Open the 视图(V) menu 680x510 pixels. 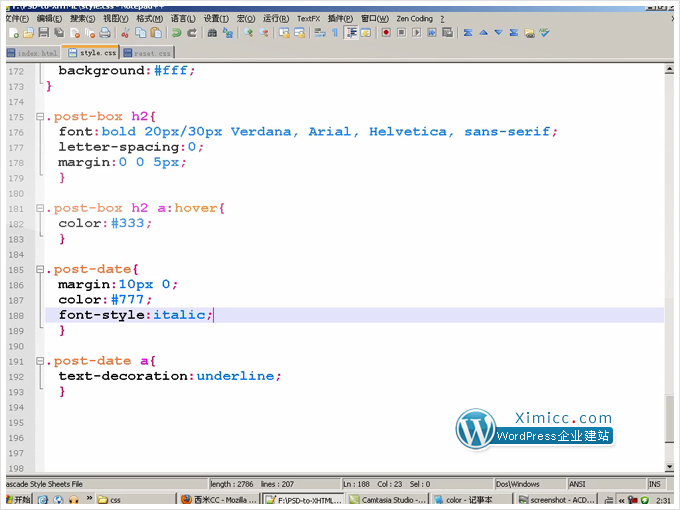coord(116,19)
